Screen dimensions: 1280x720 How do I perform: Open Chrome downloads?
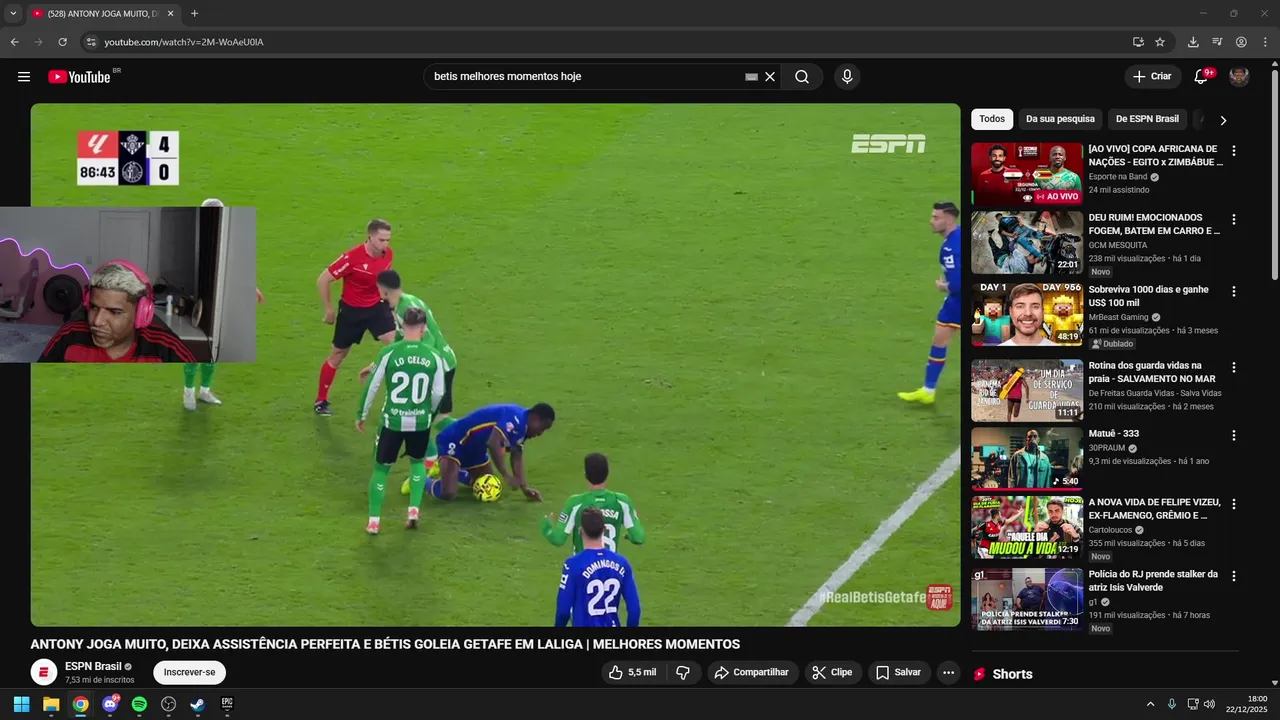coord(1193,42)
